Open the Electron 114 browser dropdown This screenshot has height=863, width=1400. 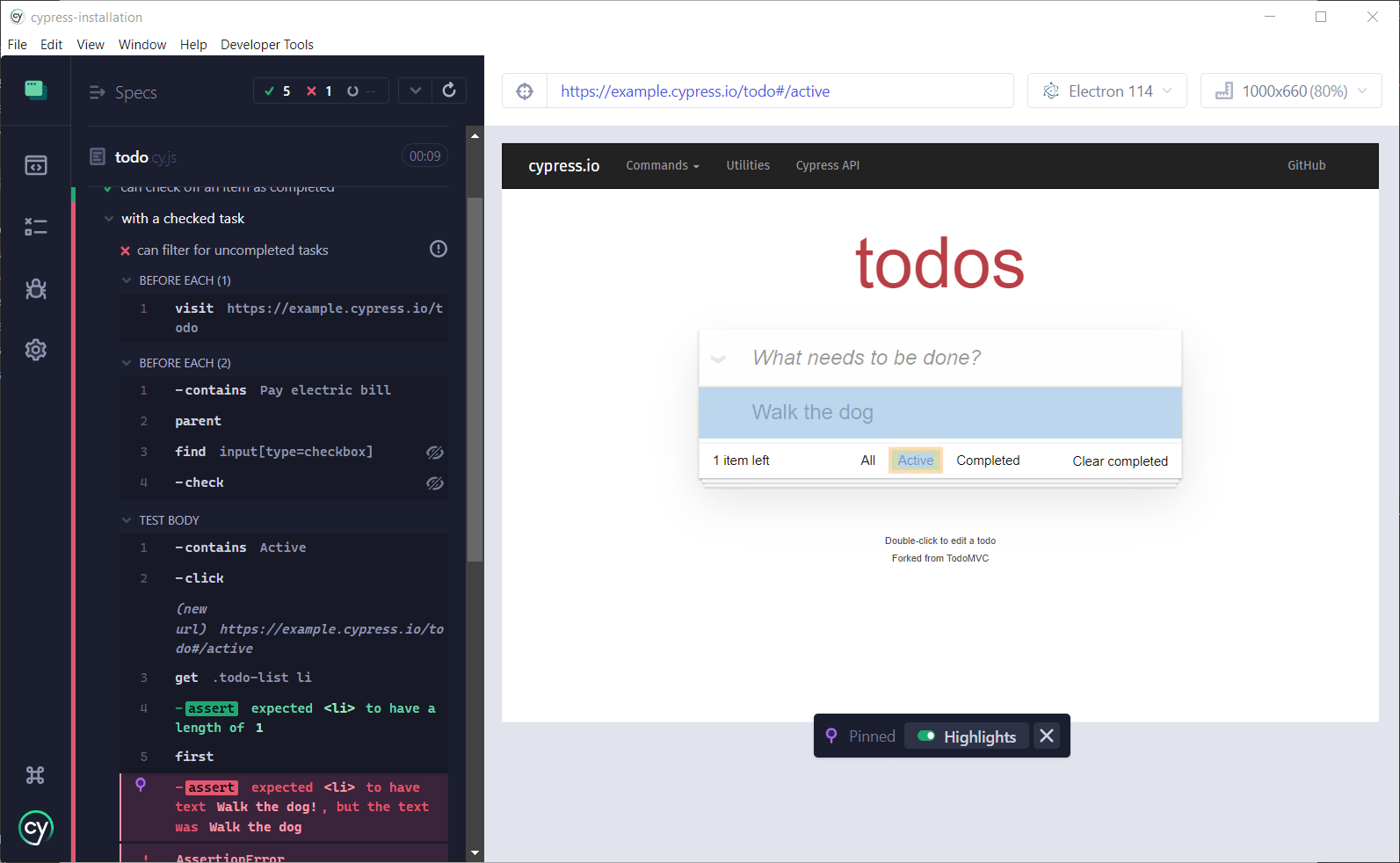click(x=1106, y=91)
